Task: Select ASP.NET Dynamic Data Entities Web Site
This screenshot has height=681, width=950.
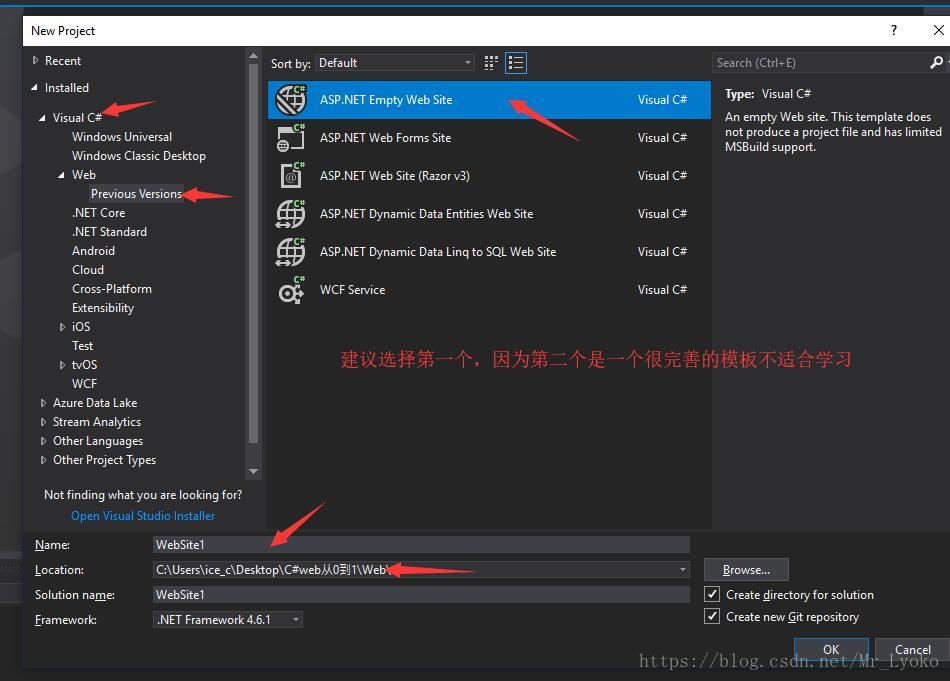Action: point(489,214)
